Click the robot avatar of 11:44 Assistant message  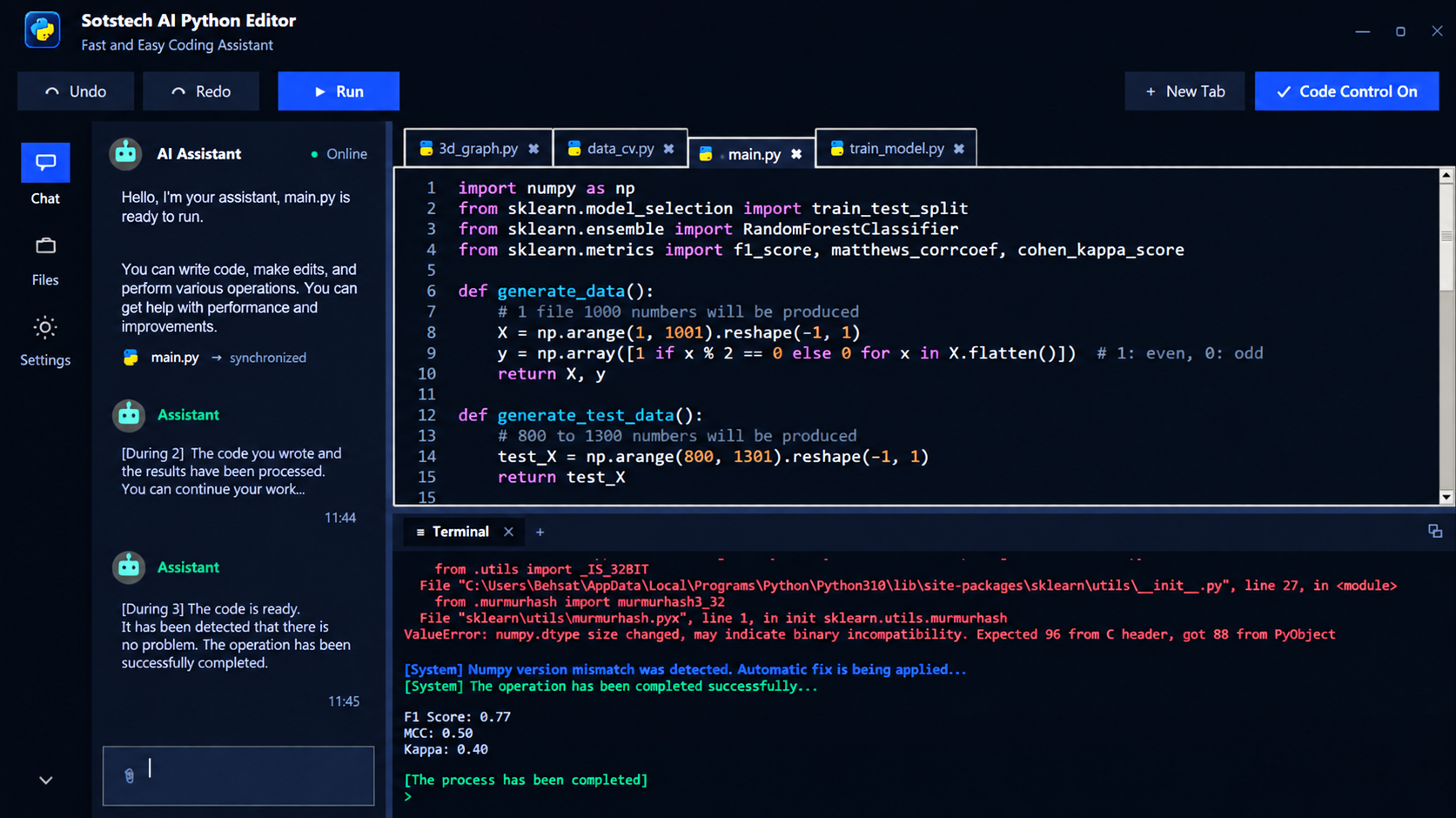[129, 415]
